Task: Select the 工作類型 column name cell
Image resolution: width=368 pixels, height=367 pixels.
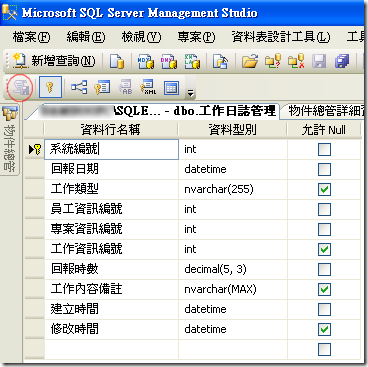Action: (111, 189)
